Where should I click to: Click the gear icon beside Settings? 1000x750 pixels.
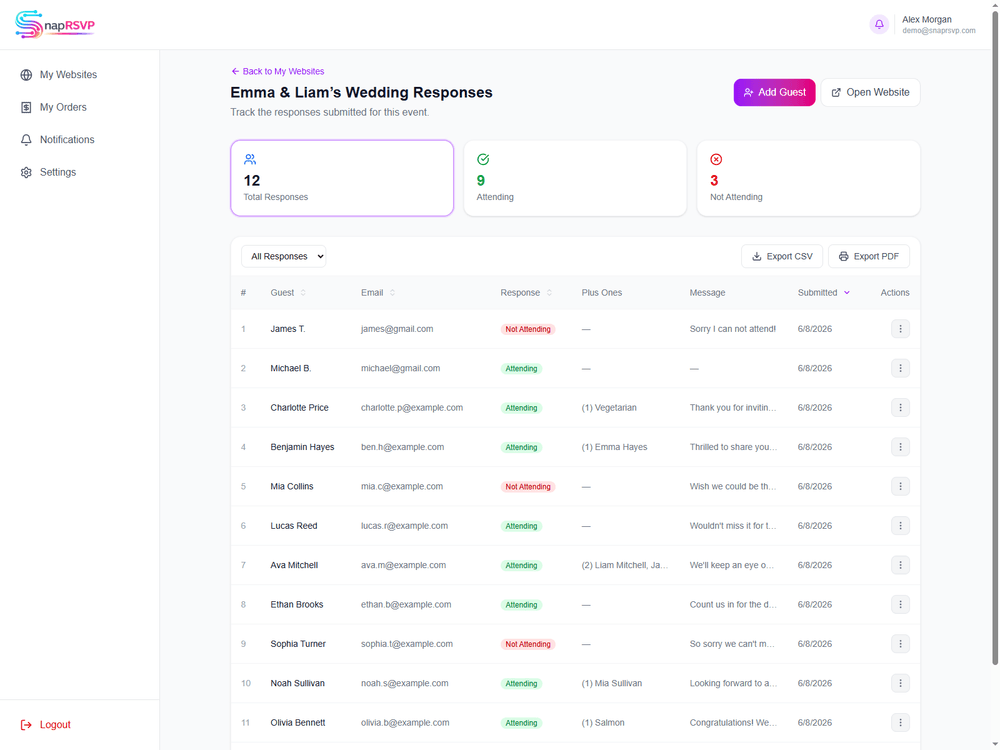[x=26, y=172]
